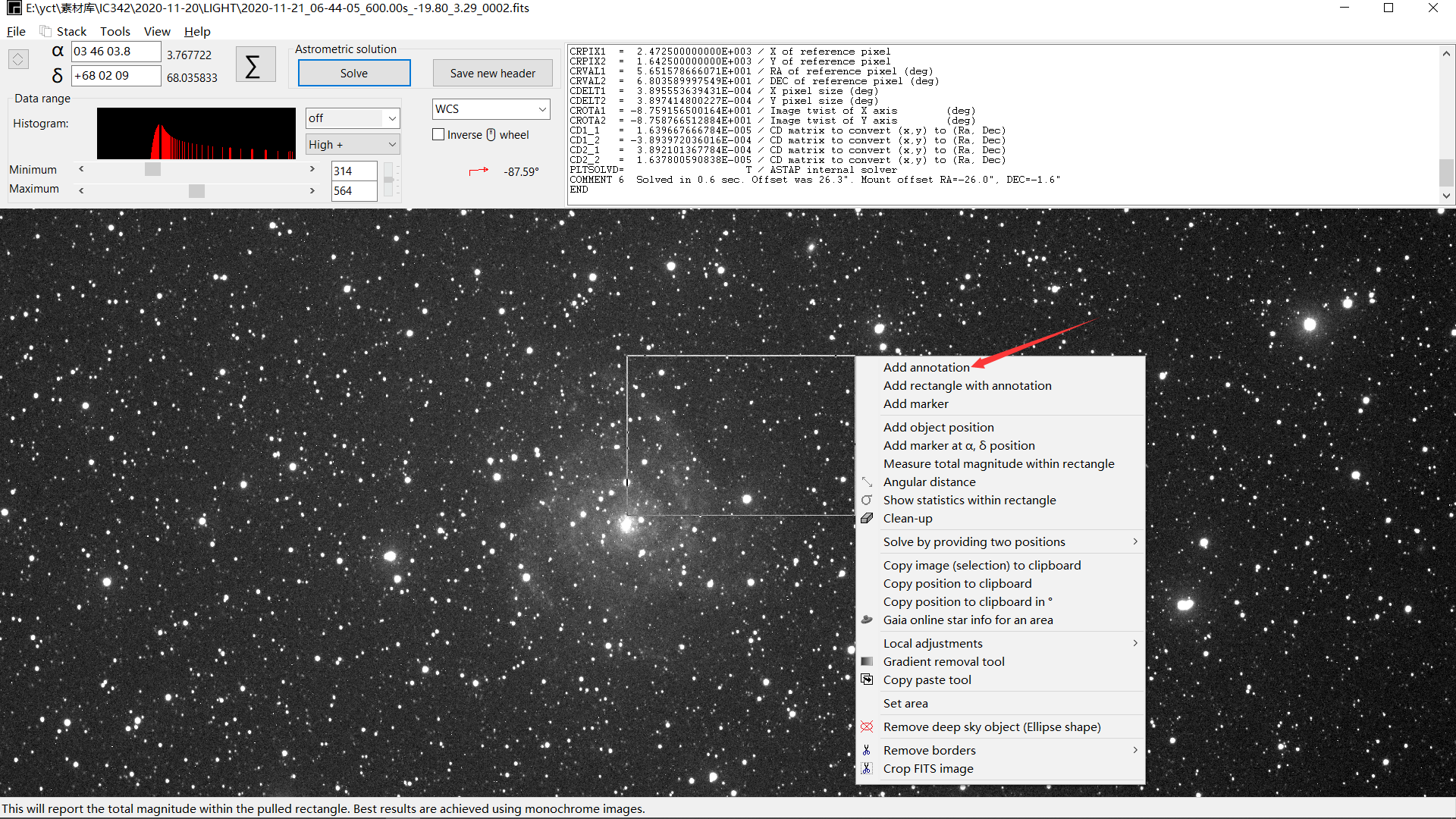The width and height of the screenshot is (1456, 819).
Task: Click the mouse wheel icon
Action: click(x=491, y=134)
